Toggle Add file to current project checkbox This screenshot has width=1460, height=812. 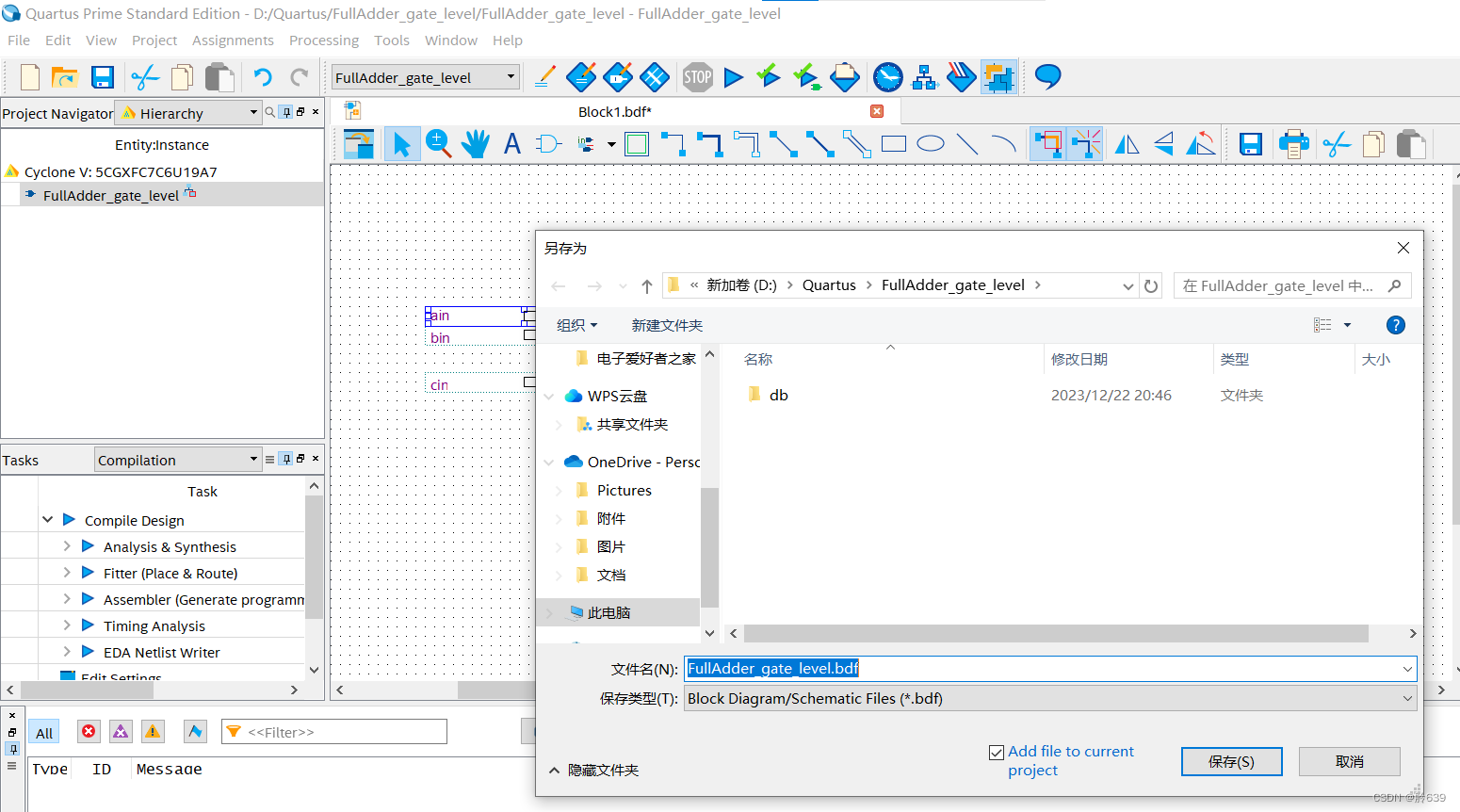(997, 753)
